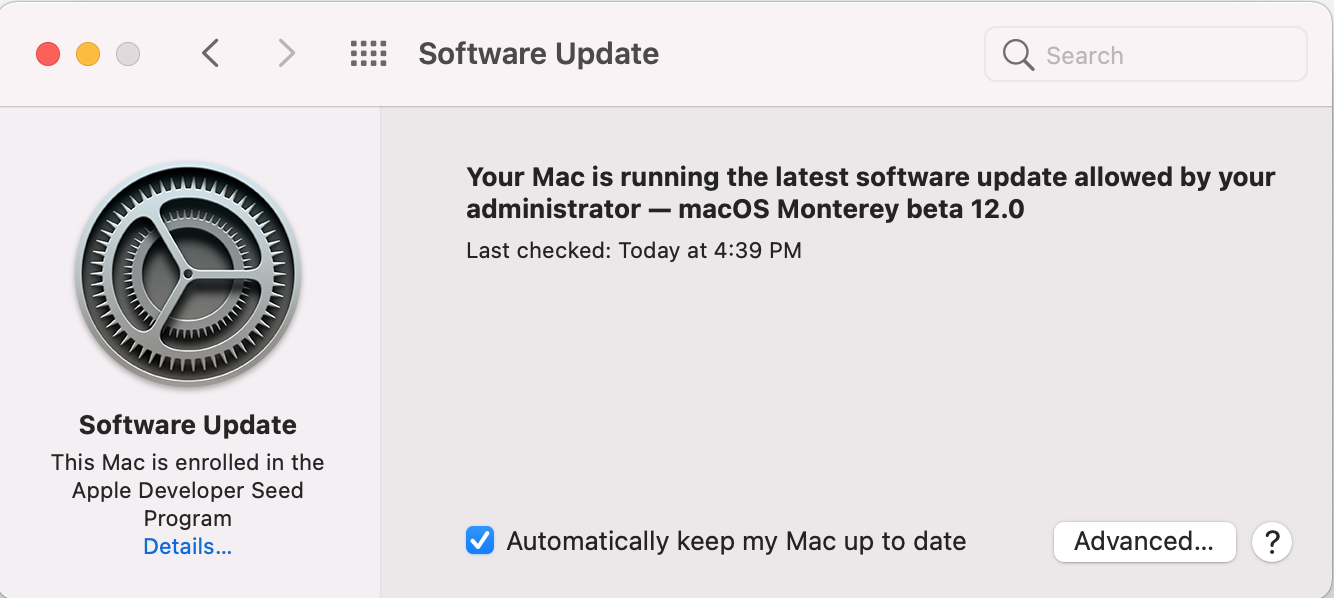Click the forward chevron in the toolbar

pyautogui.click(x=287, y=53)
